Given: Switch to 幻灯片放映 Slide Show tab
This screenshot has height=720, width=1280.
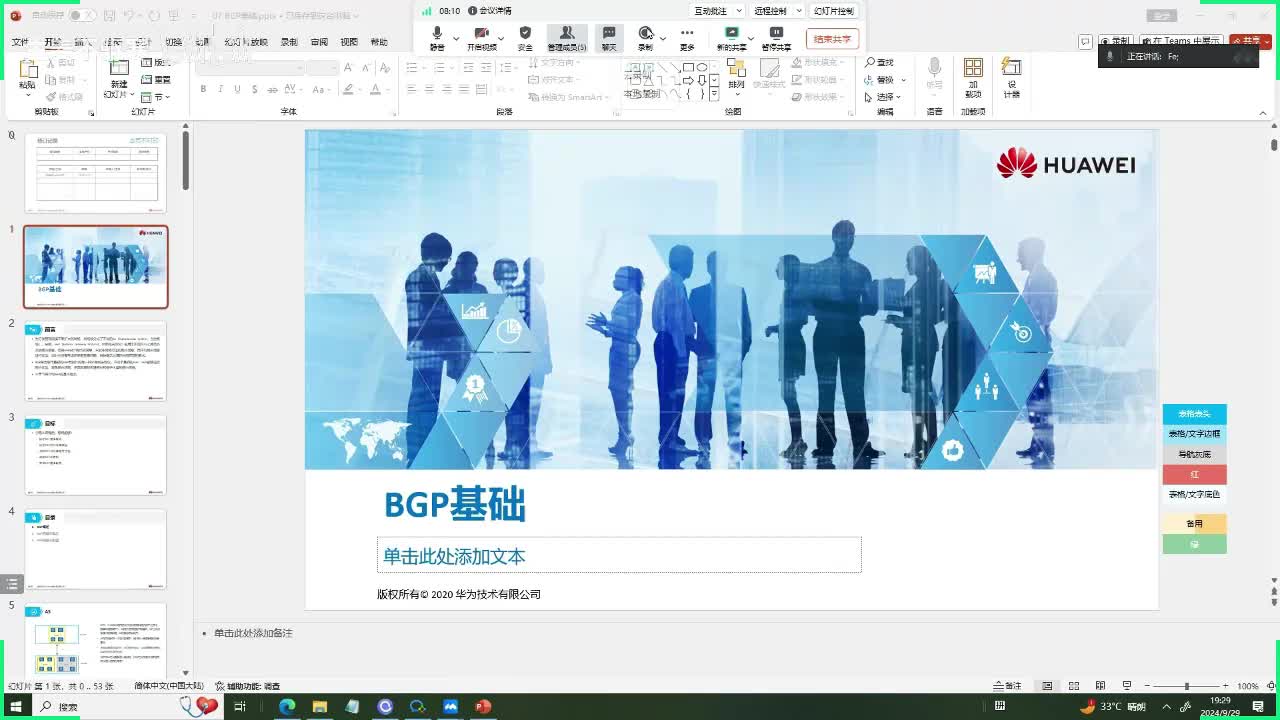Looking at the screenshot, I should 246,43.
